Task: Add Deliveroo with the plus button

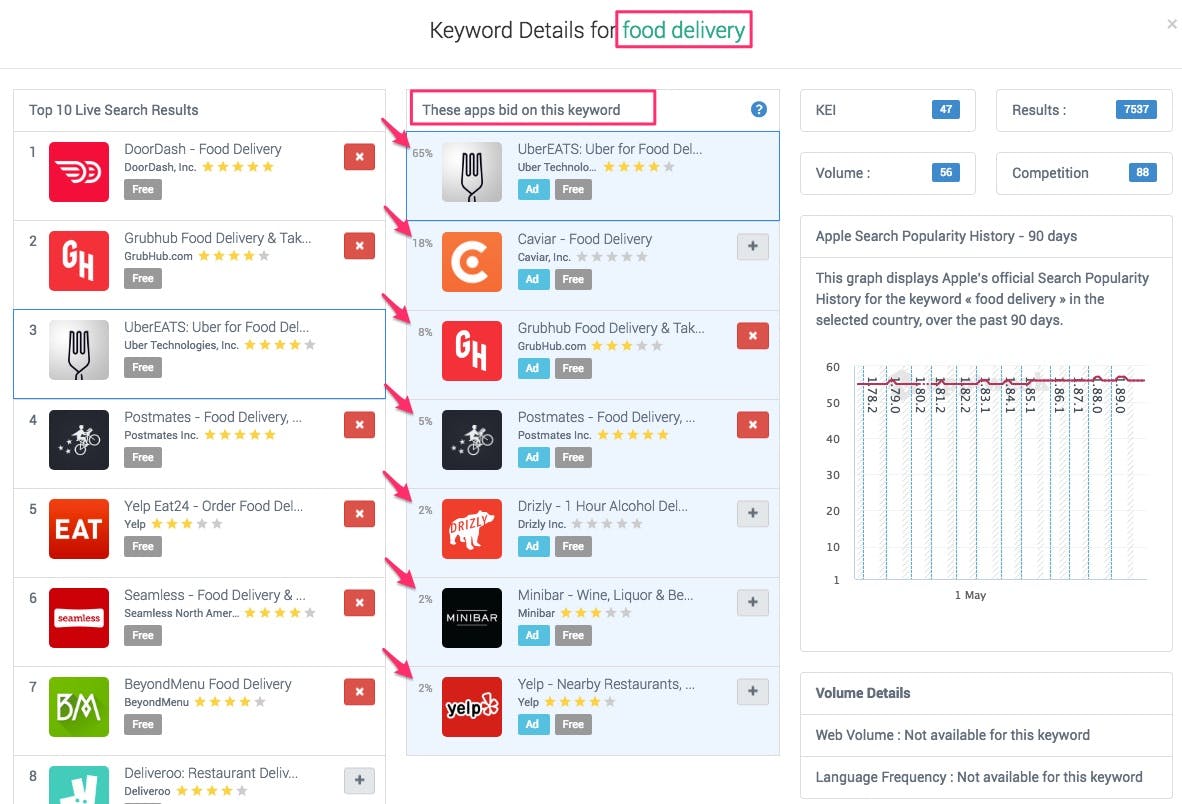Action: [360, 780]
